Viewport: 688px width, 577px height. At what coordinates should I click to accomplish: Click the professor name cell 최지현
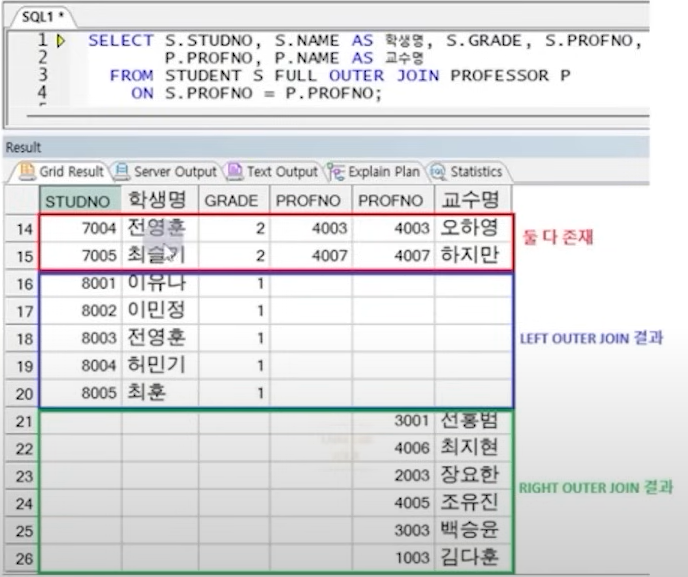(473, 448)
